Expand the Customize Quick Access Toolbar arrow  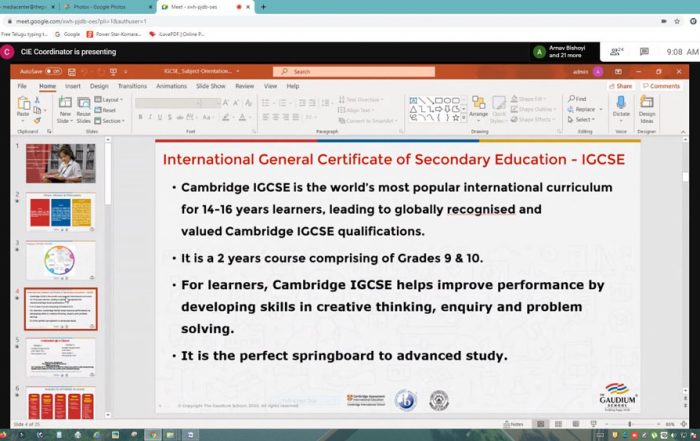click(126, 71)
